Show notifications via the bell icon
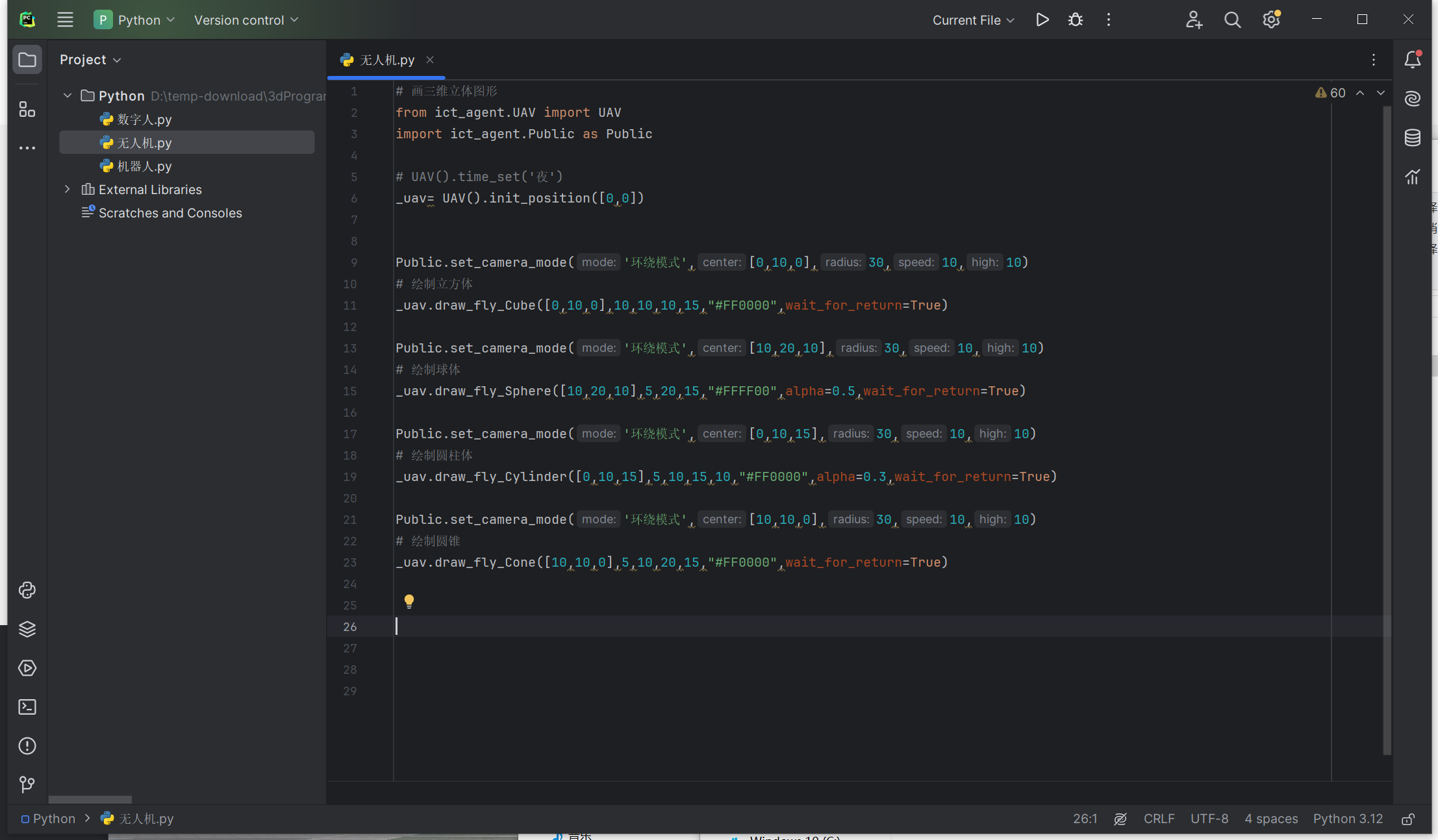The width and height of the screenshot is (1438, 840). (1412, 60)
